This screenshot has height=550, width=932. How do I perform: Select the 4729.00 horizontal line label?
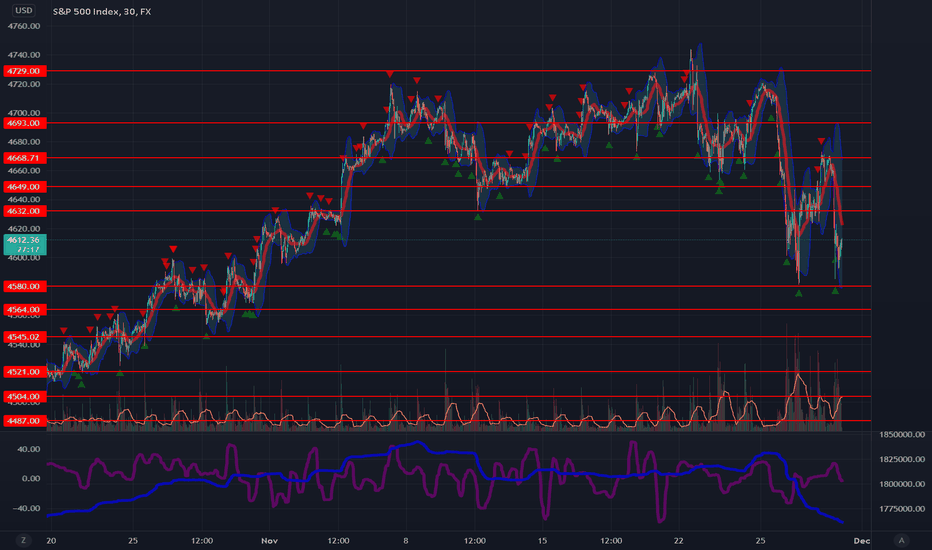[24, 71]
